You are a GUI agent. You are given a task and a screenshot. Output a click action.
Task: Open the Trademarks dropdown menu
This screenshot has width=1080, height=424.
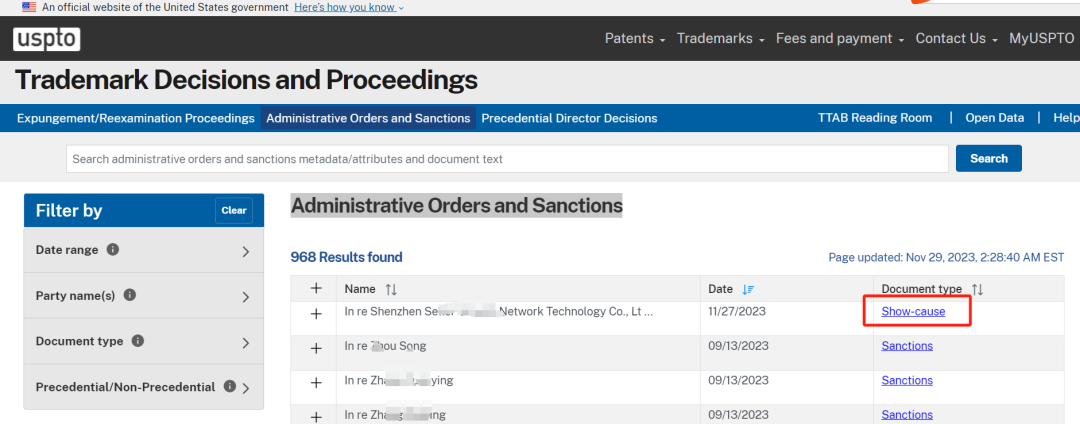coord(720,39)
